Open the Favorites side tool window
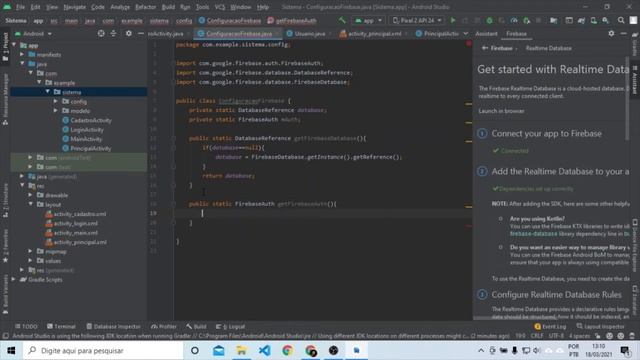This screenshot has height=360, width=640. [5, 245]
